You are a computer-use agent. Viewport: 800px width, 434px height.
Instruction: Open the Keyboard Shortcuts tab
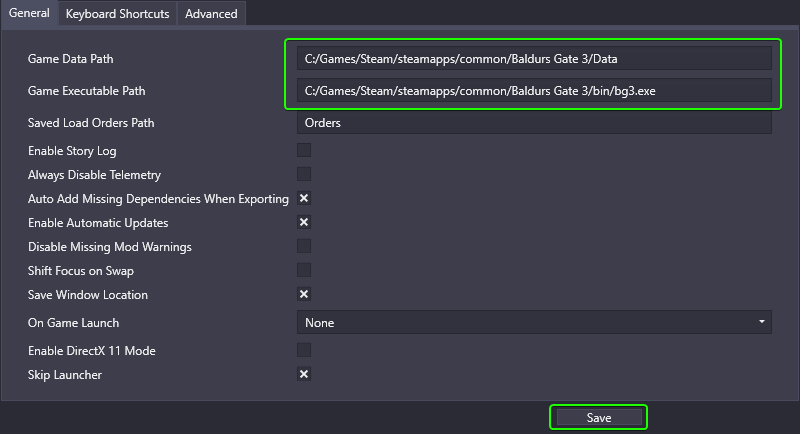pyautogui.click(x=117, y=13)
